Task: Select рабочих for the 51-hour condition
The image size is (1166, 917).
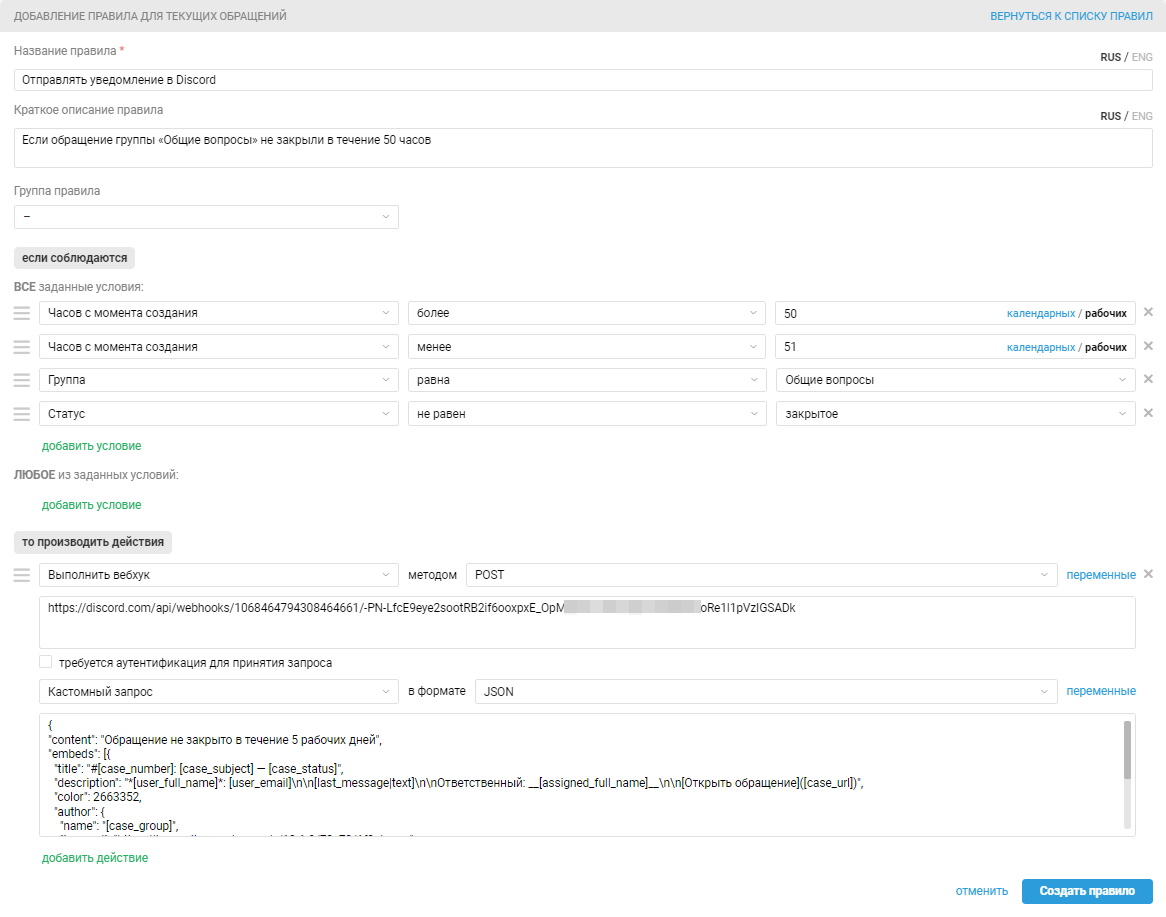Action: click(x=1105, y=347)
